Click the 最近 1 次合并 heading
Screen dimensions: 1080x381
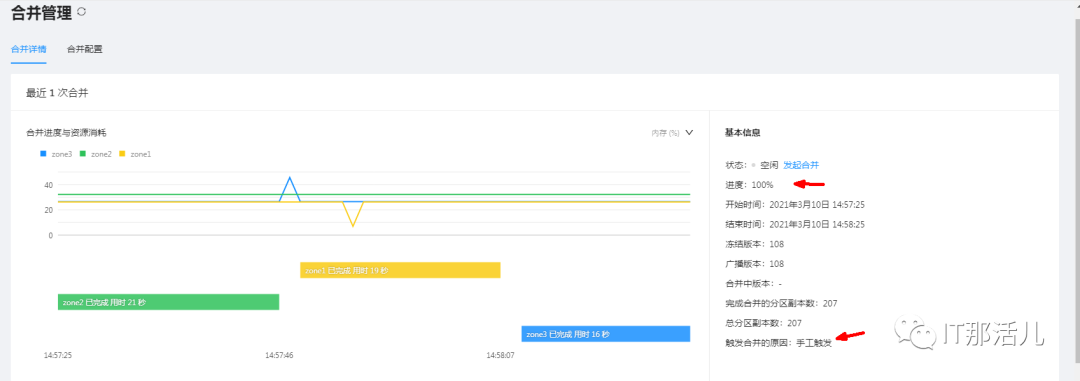(57, 92)
